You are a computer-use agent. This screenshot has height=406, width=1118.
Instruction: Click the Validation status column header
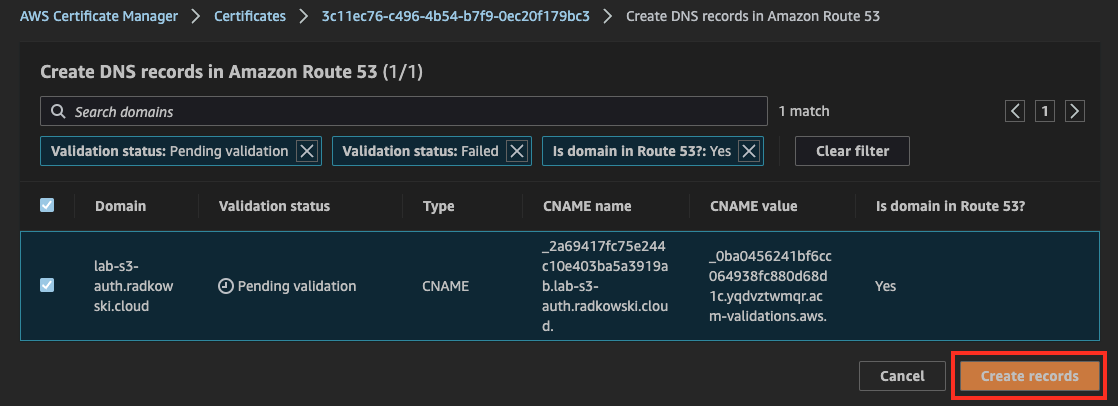275,206
